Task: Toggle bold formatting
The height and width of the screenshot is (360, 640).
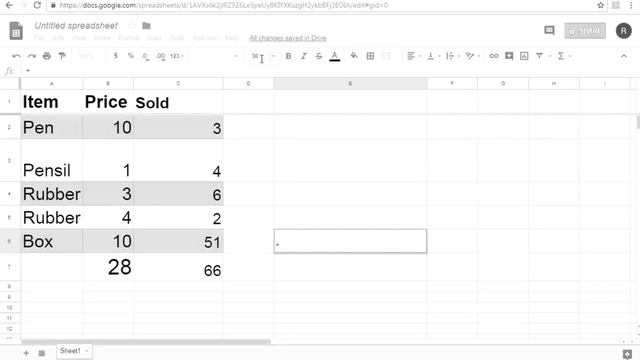Action: (x=288, y=56)
